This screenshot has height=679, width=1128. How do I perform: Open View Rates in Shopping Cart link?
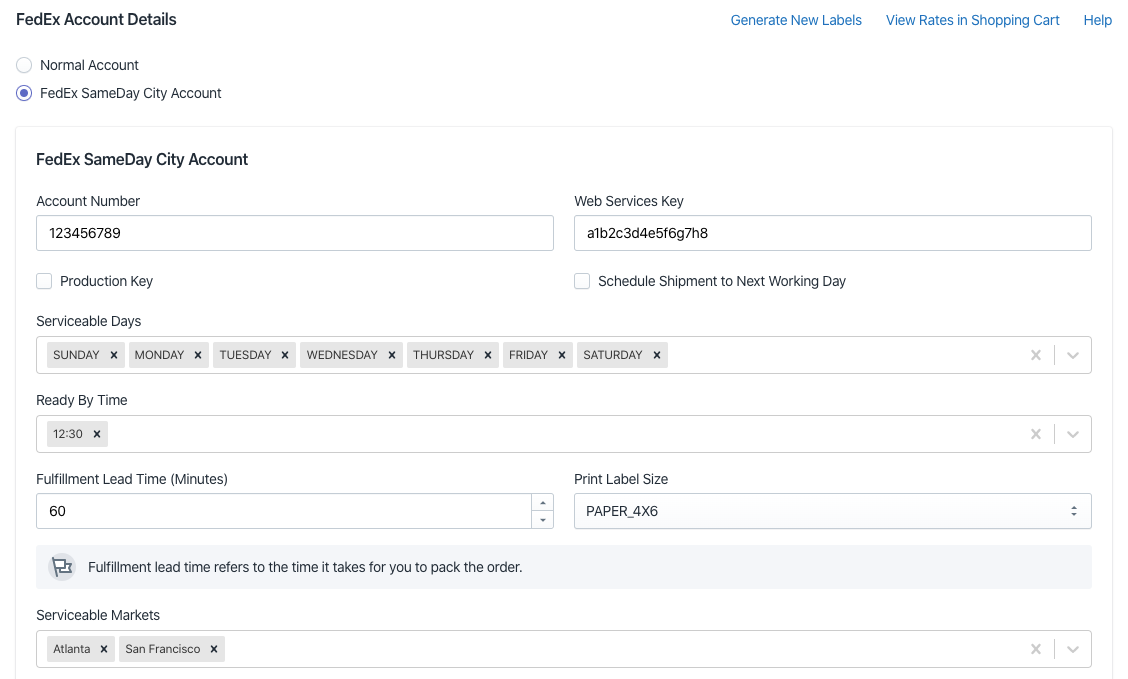pos(973,20)
